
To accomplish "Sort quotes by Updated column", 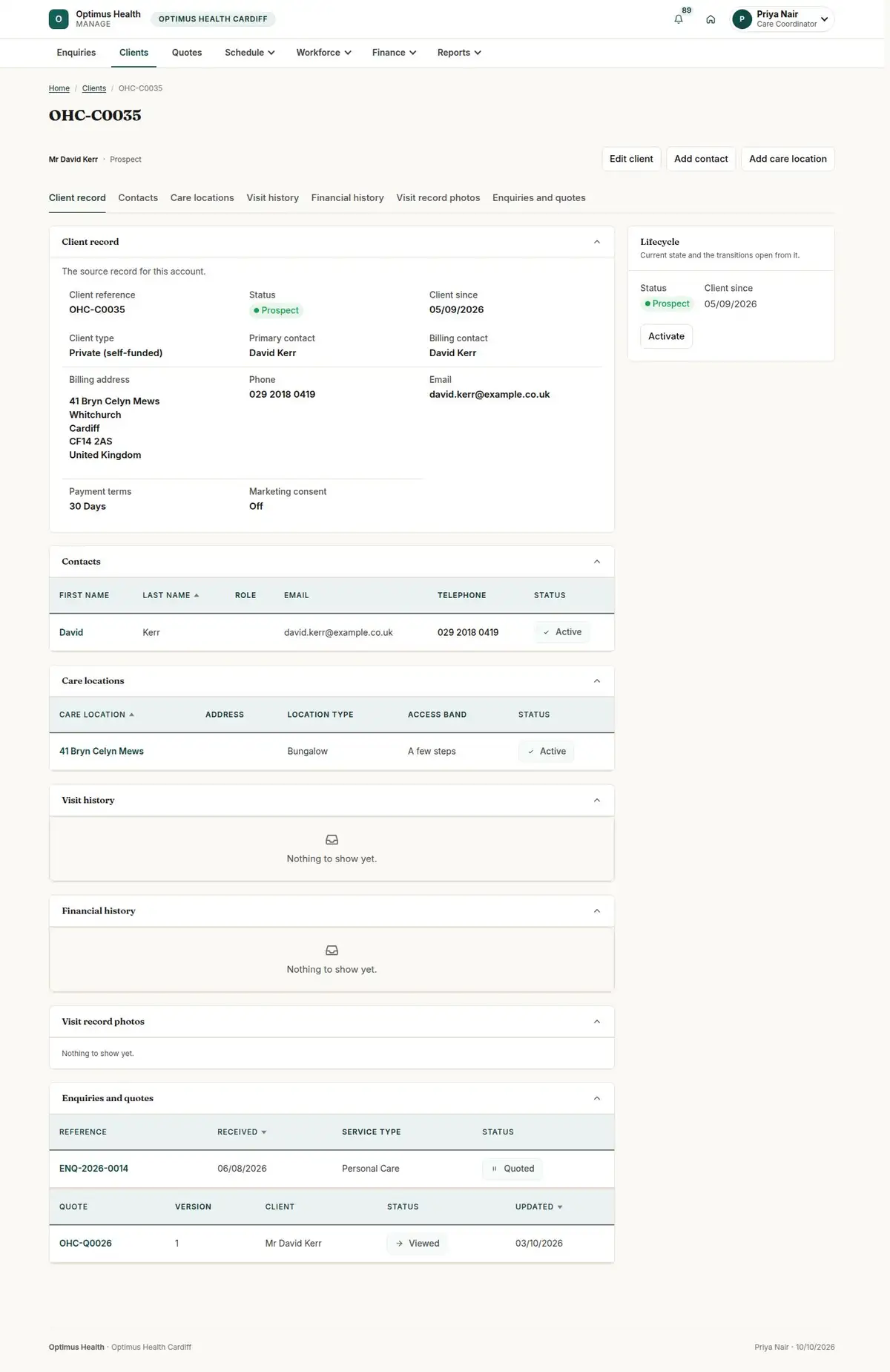I will pos(538,1207).
